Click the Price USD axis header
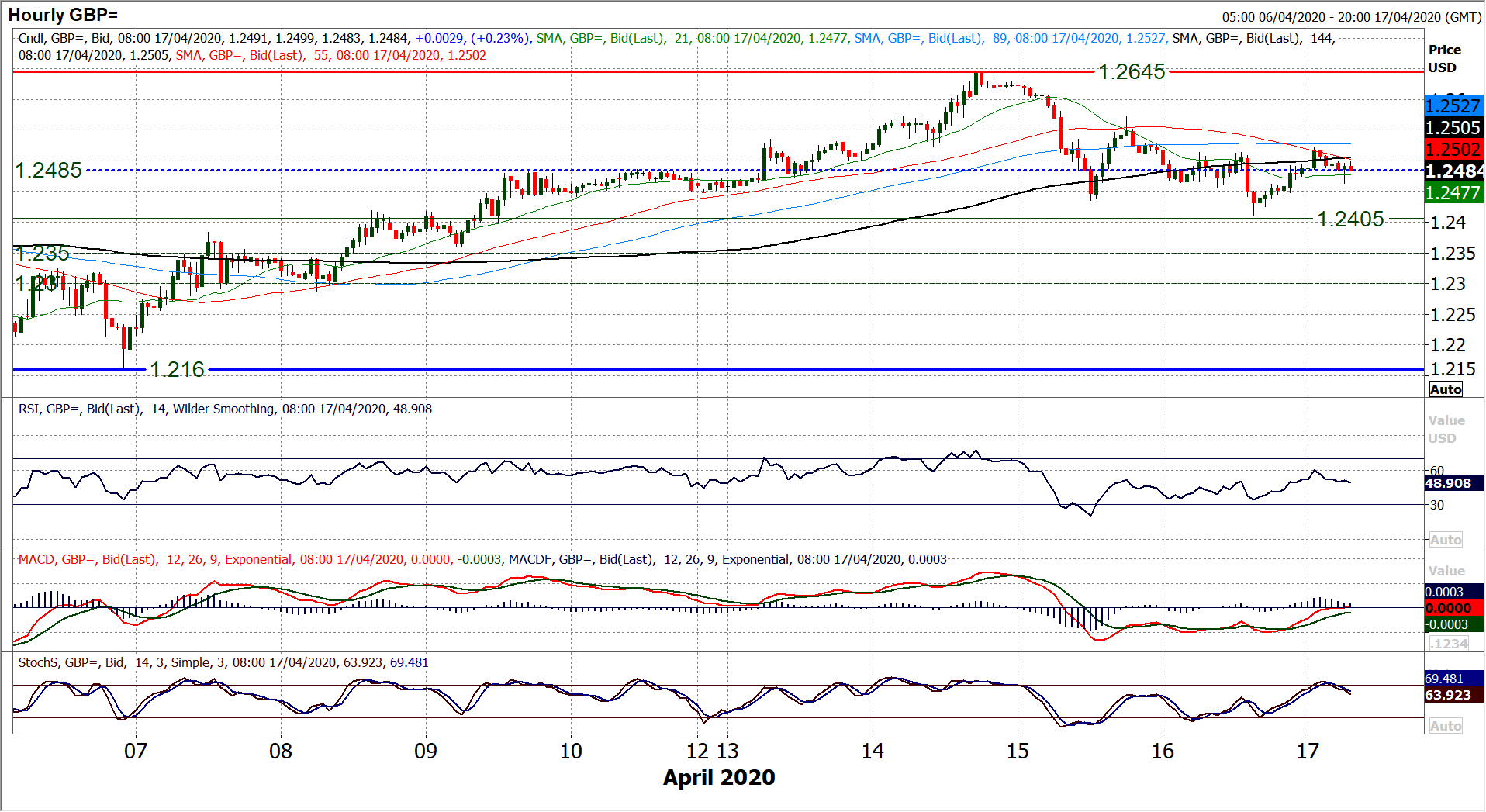This screenshot has width=1486, height=812. tap(1444, 58)
